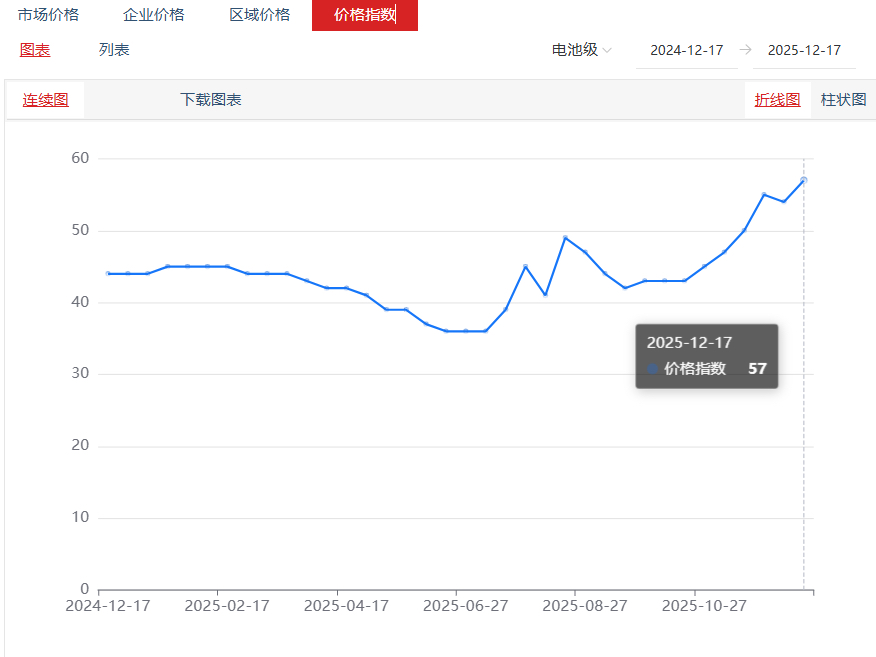Click the blue 价格指数 marker in the tooltip
876x657 pixels.
click(x=652, y=369)
